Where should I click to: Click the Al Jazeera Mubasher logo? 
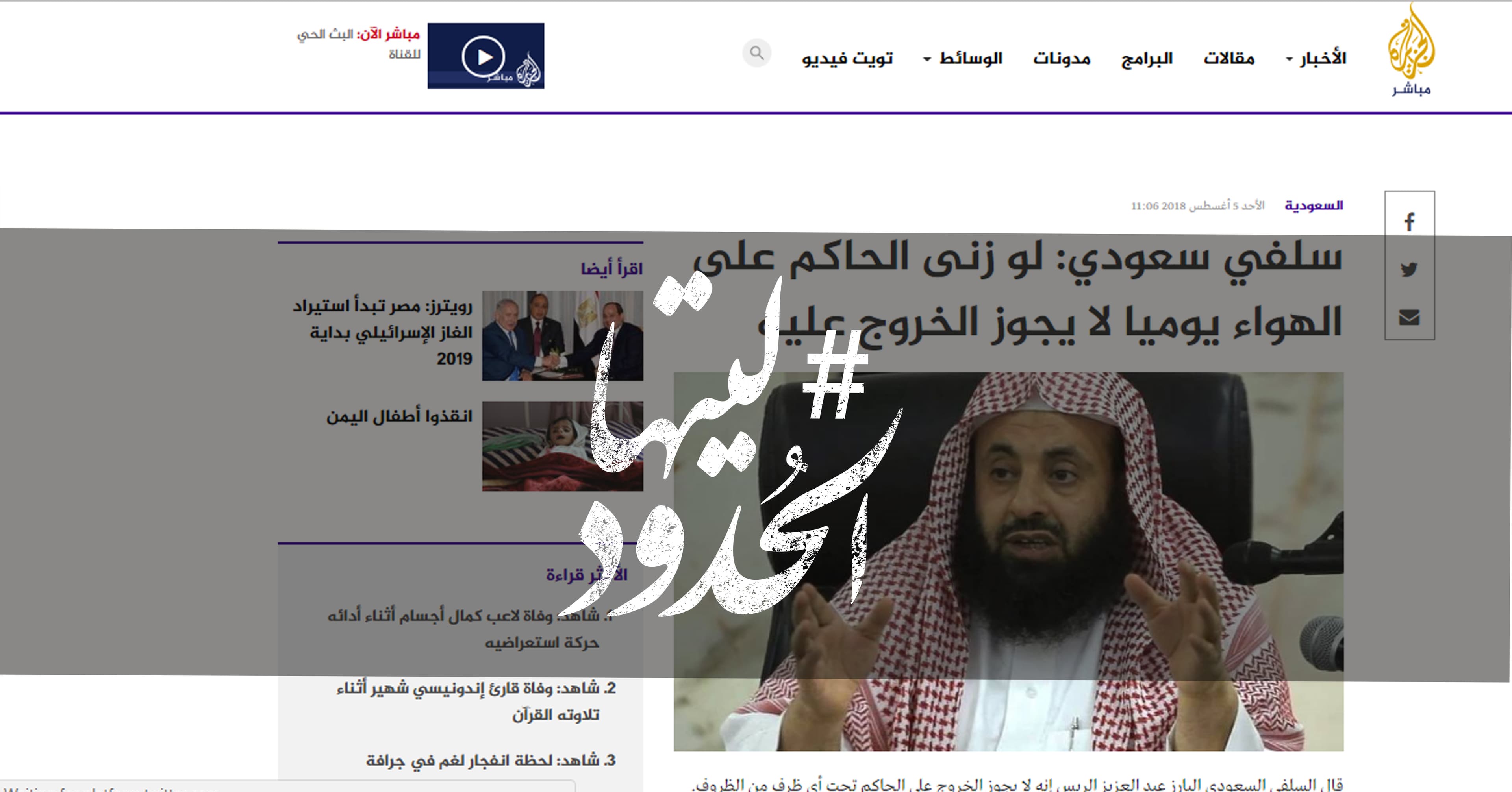pos(1411,49)
